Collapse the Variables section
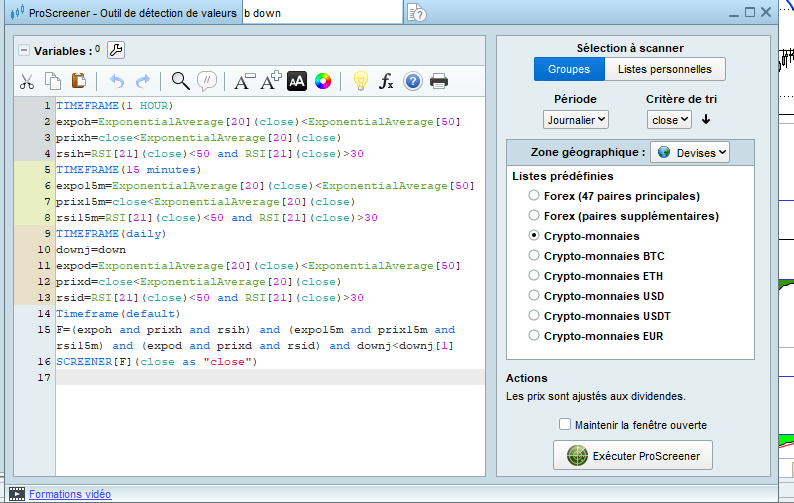 click(x=24, y=50)
